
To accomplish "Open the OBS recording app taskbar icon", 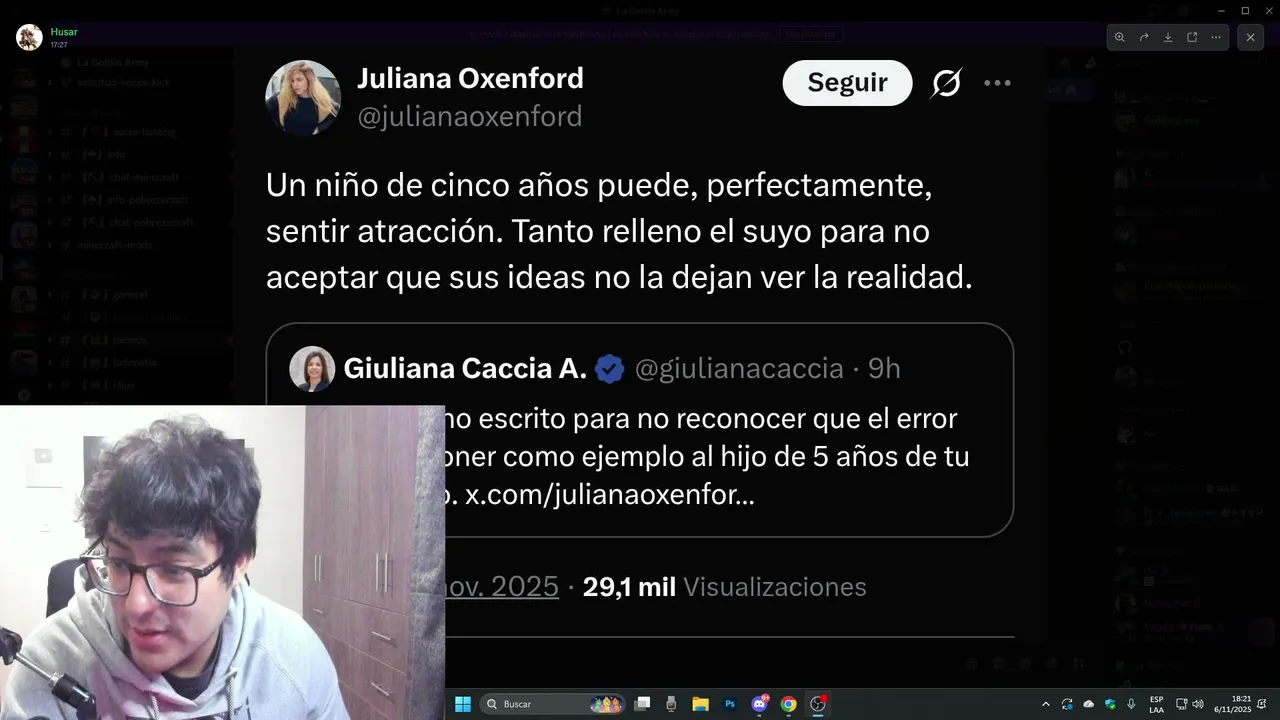I will [x=818, y=704].
